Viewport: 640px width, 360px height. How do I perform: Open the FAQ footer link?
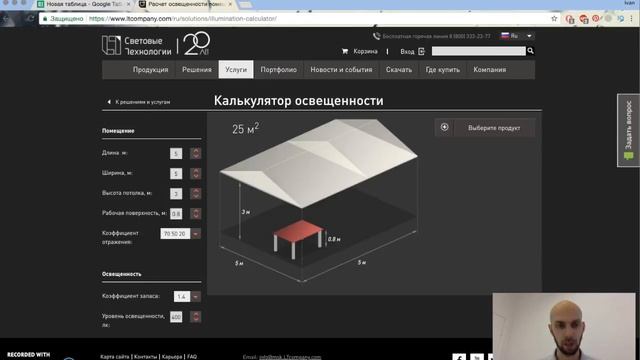[x=192, y=357]
